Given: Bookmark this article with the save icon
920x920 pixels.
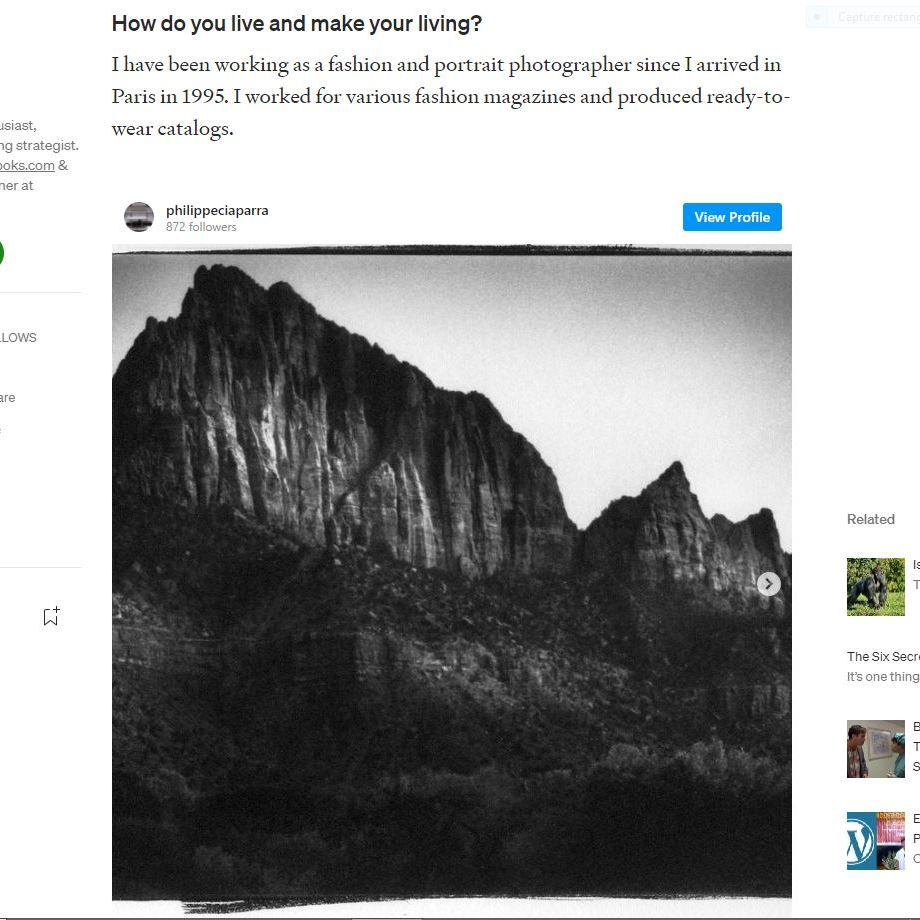Looking at the screenshot, I should 51,616.
